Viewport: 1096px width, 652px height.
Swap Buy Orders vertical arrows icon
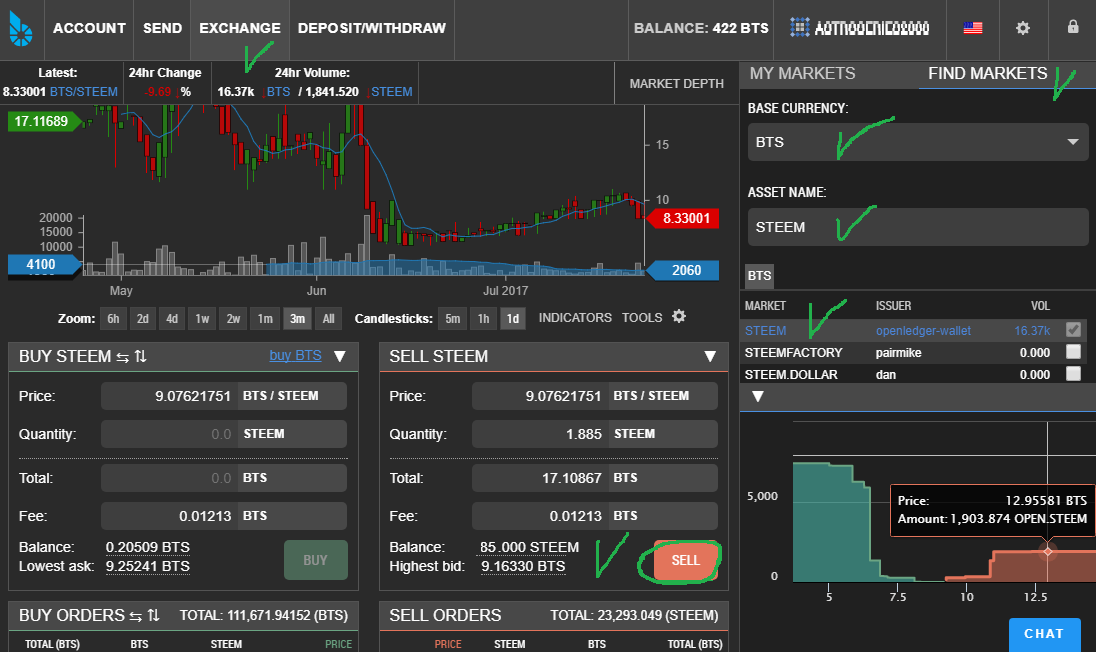coord(154,615)
